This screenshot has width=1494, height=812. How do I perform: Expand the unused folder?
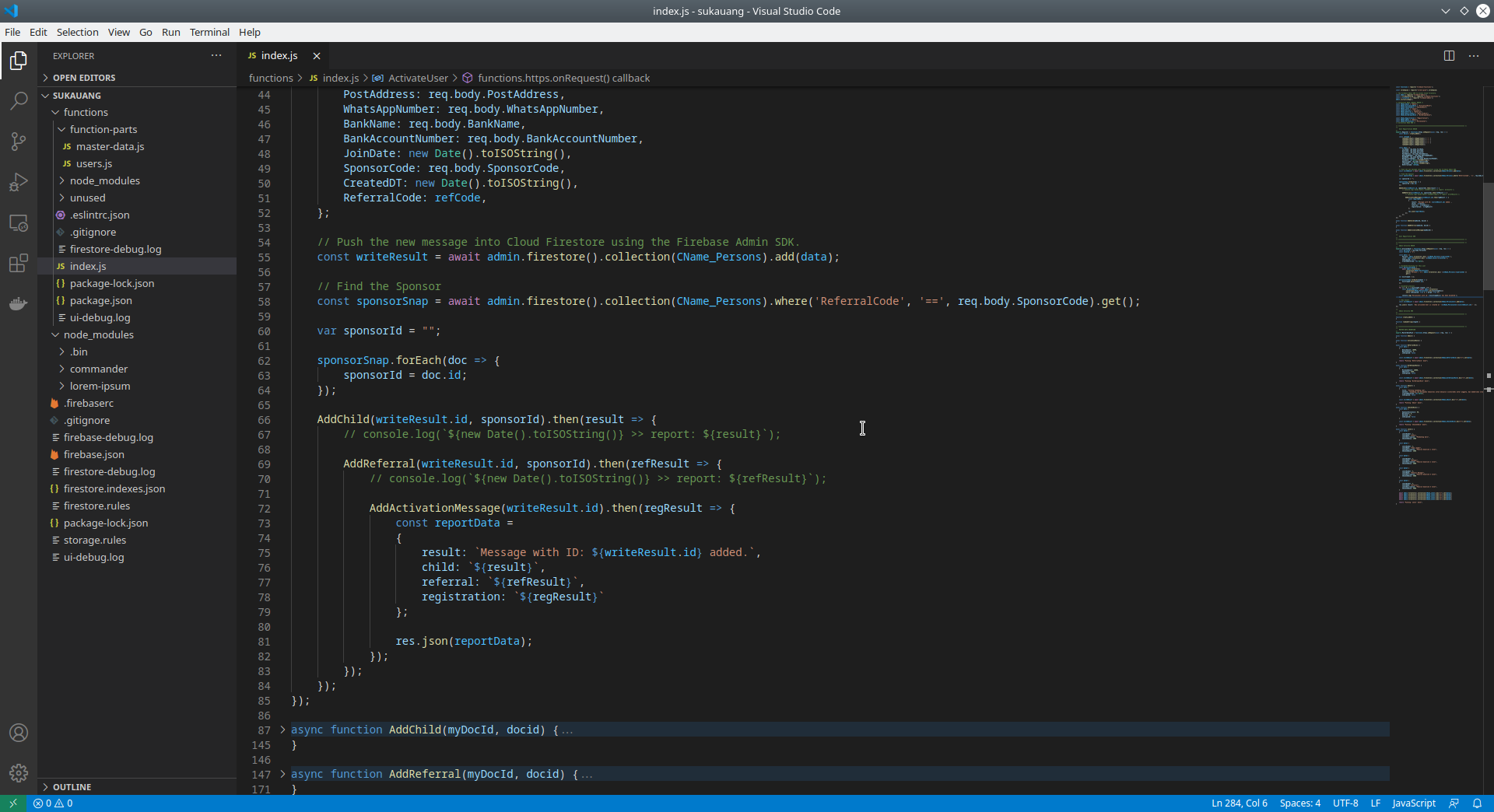point(137,198)
